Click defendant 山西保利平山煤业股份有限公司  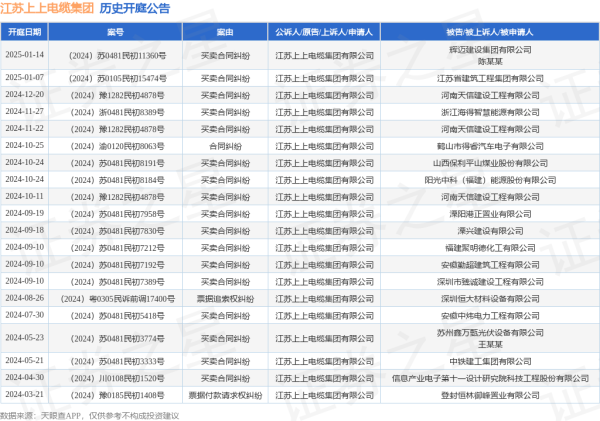[490, 163]
